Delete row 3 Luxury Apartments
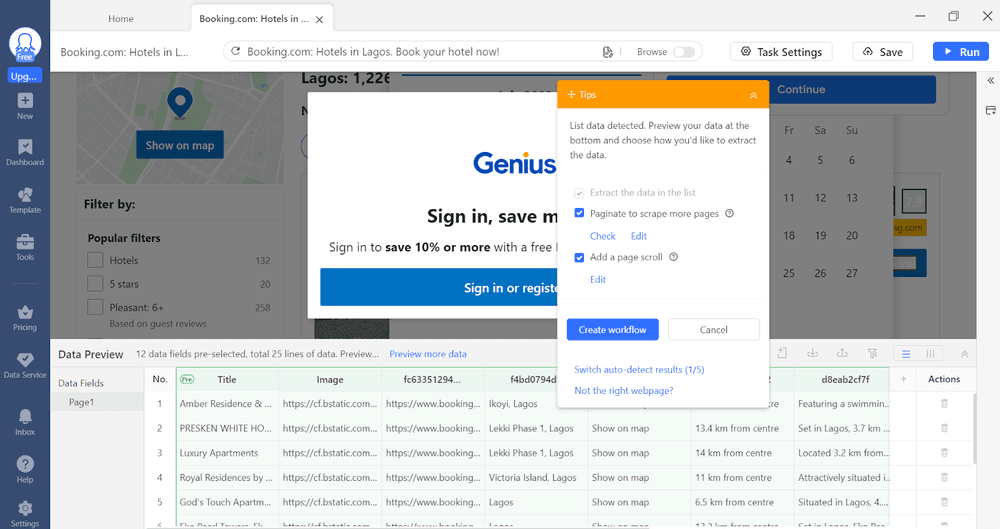The width and height of the screenshot is (1000, 529). click(945, 452)
